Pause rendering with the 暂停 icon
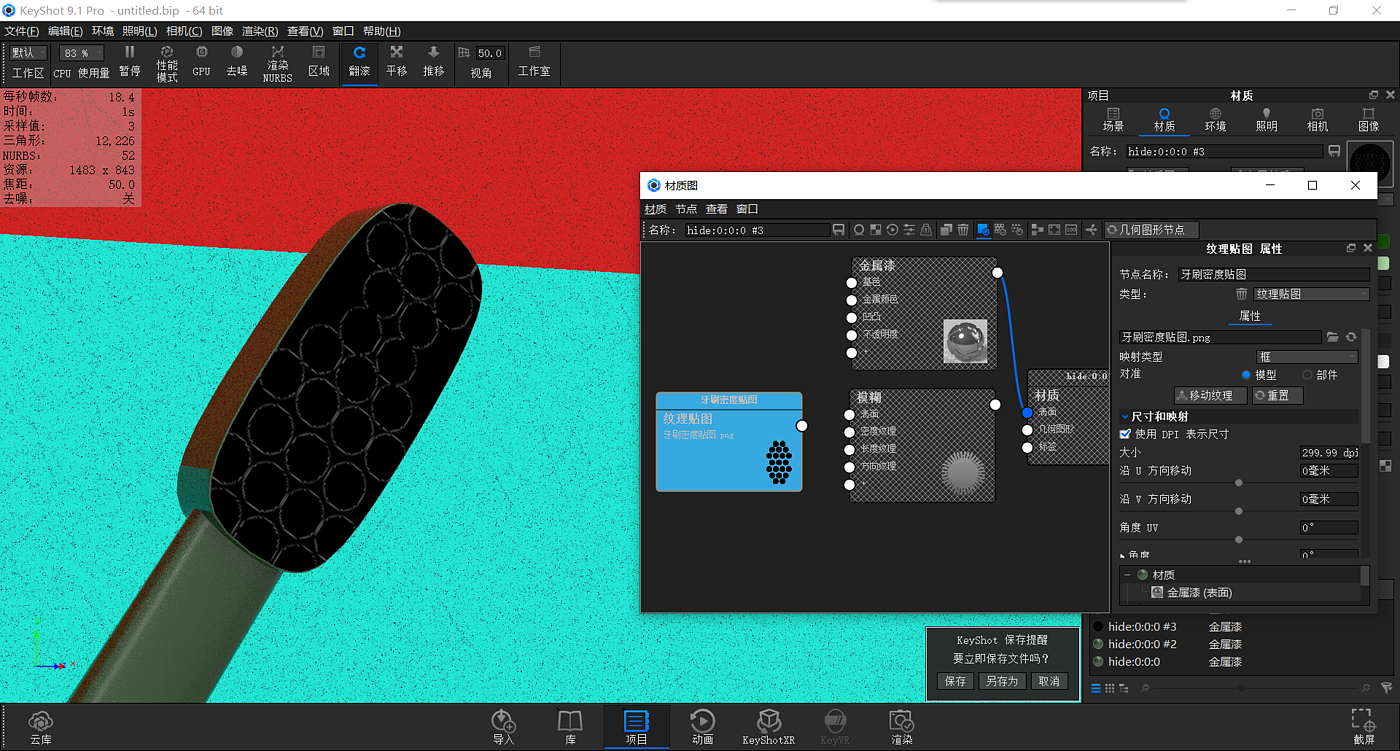1400x751 pixels. click(x=129, y=60)
